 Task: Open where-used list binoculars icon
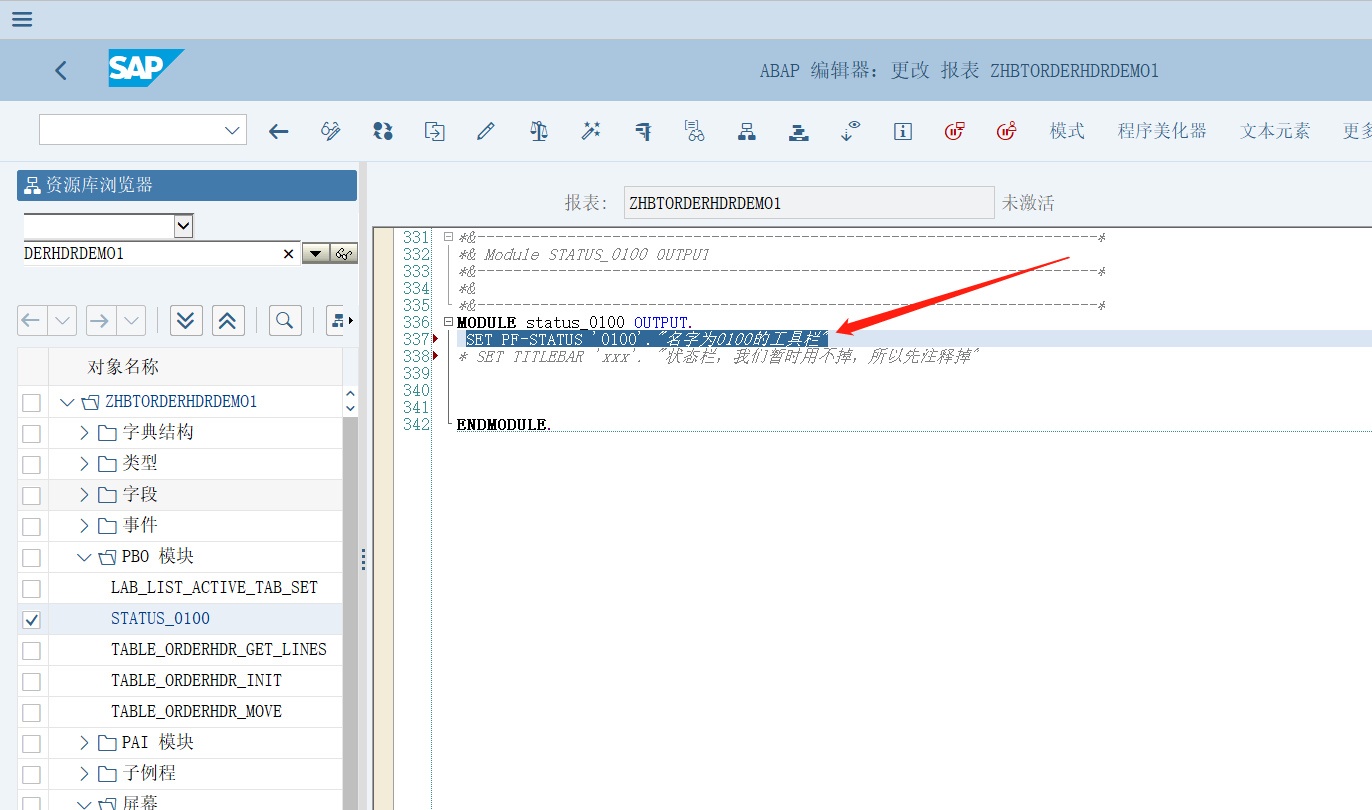pos(695,131)
